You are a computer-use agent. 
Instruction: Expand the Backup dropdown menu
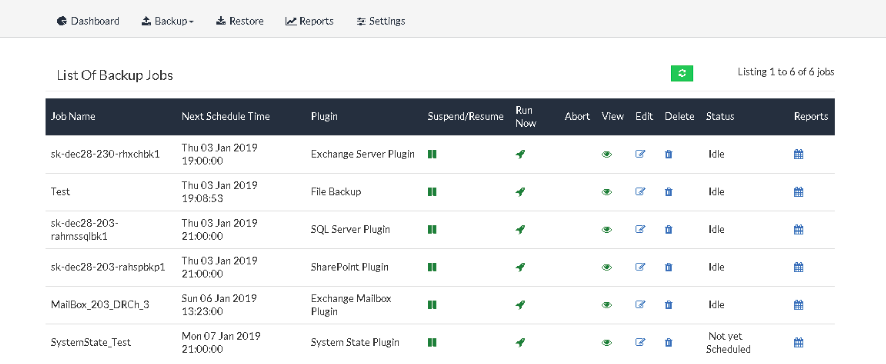pyautogui.click(x=167, y=21)
